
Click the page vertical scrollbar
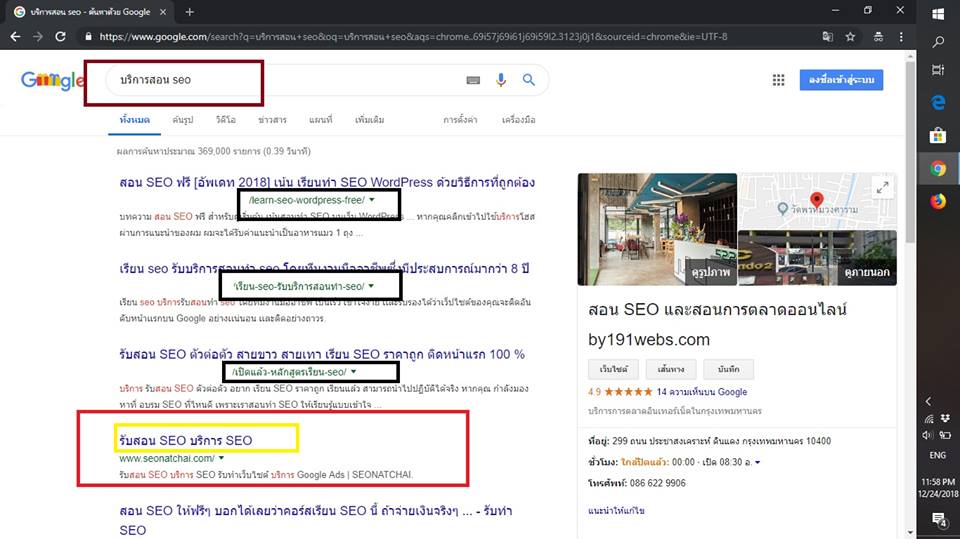tap(910, 150)
